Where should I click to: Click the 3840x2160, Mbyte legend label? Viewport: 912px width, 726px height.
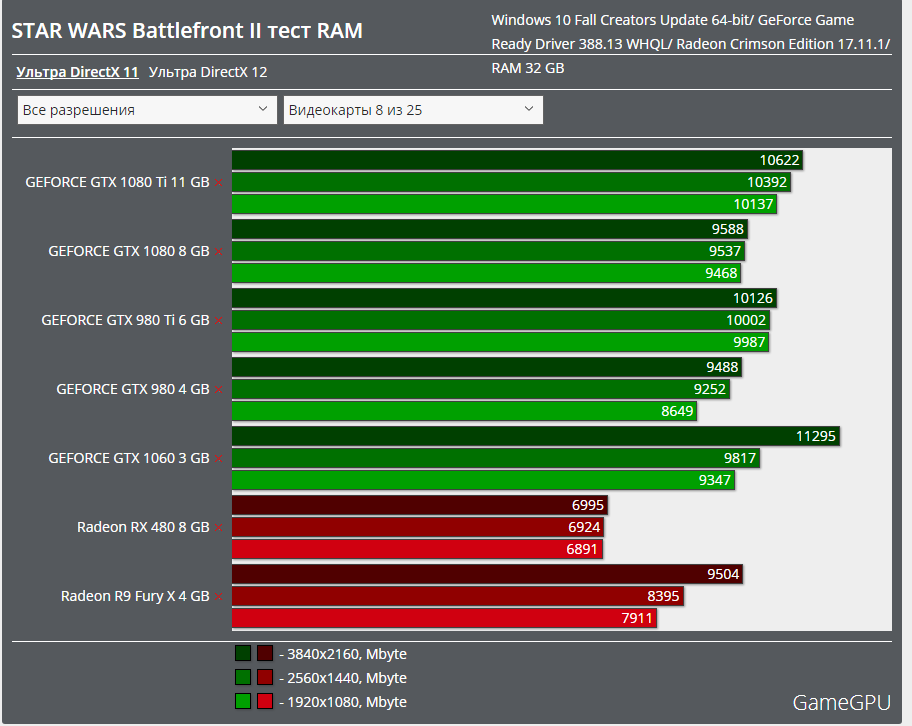[x=343, y=654]
